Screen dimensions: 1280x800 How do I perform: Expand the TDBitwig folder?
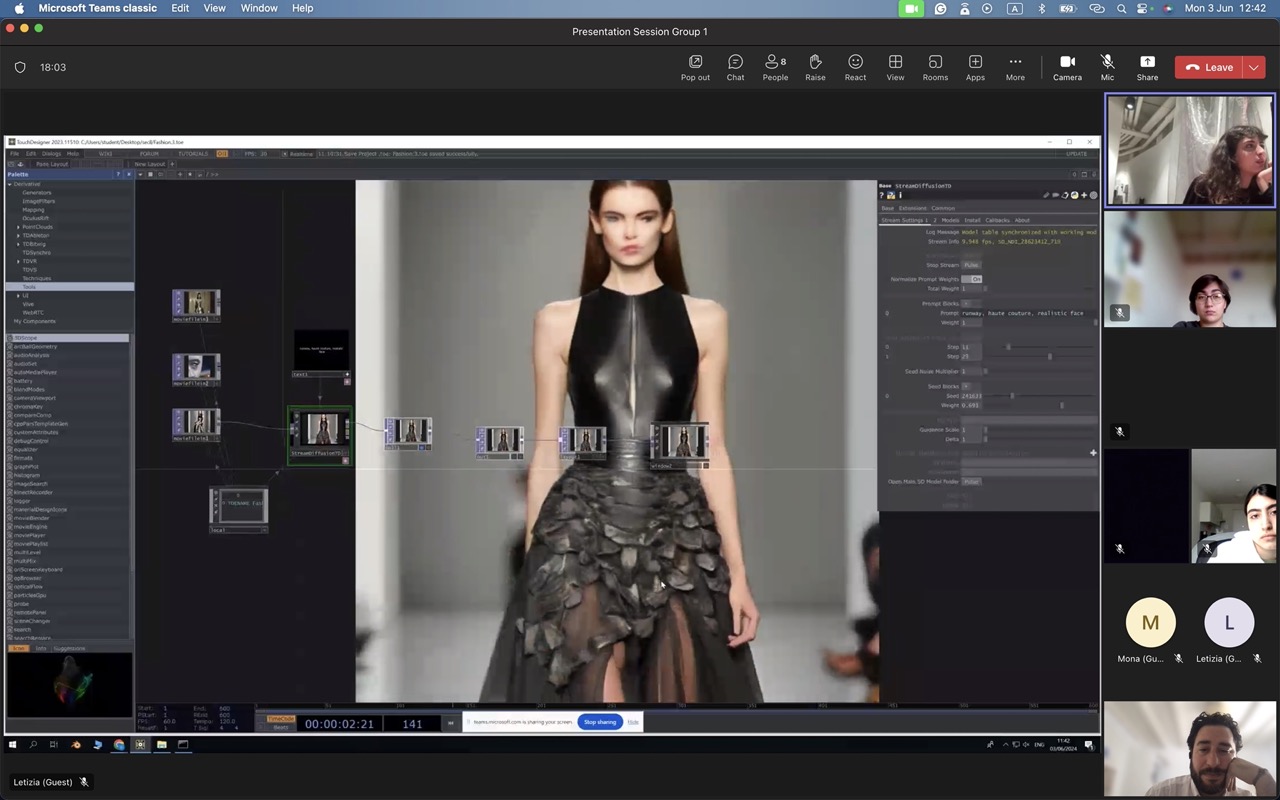pyautogui.click(x=19, y=244)
